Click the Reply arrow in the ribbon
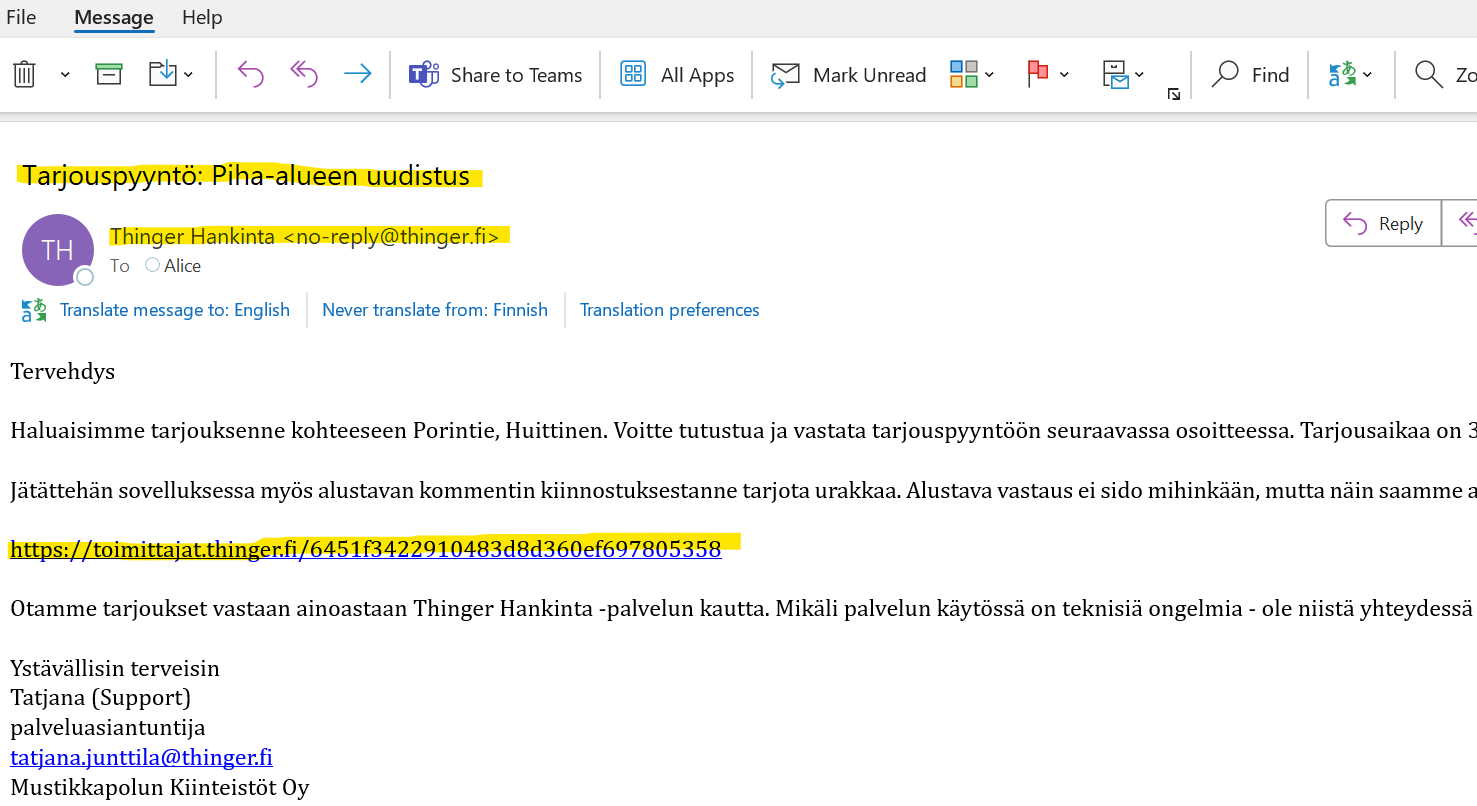The width and height of the screenshot is (1477, 806). click(250, 74)
